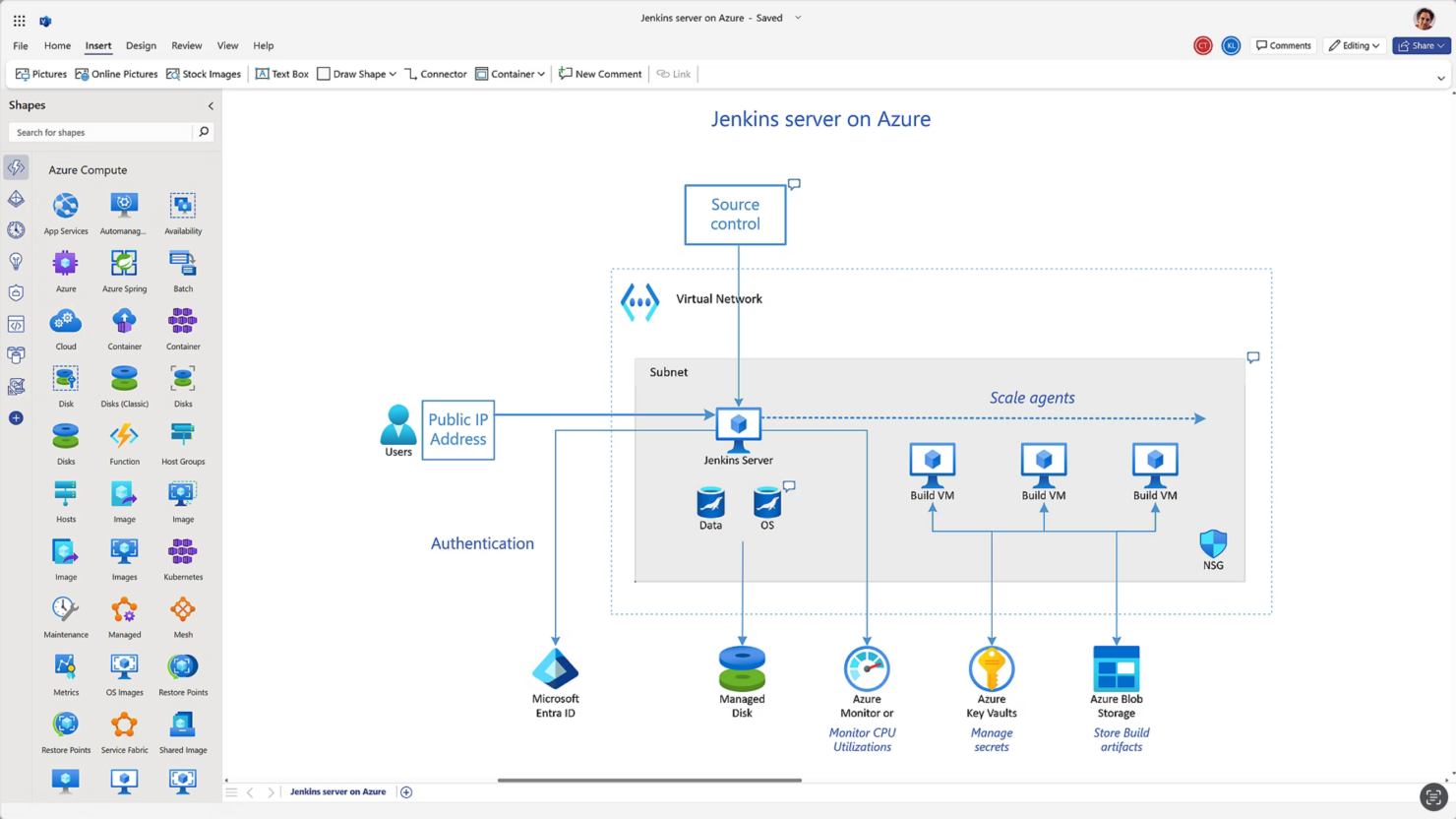This screenshot has width=1456, height=819.
Task: Switch to the Design ribbon tab
Action: pos(141,45)
